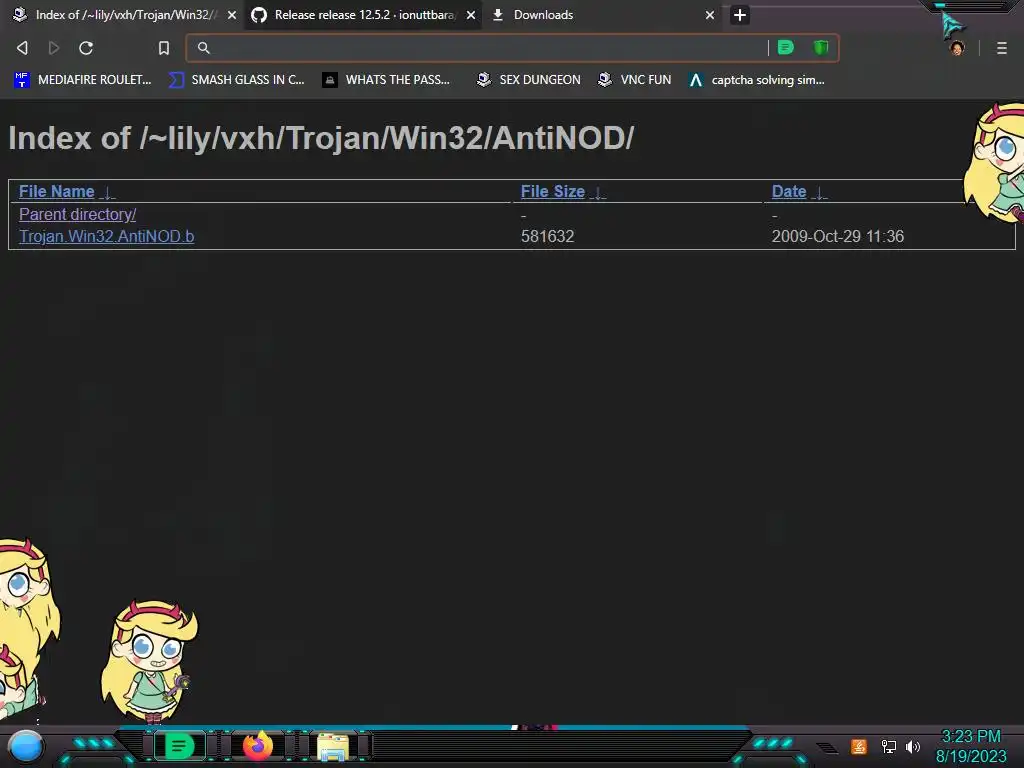Click the search magnifier in address bar
Image resolution: width=1024 pixels, height=768 pixels.
(x=204, y=48)
